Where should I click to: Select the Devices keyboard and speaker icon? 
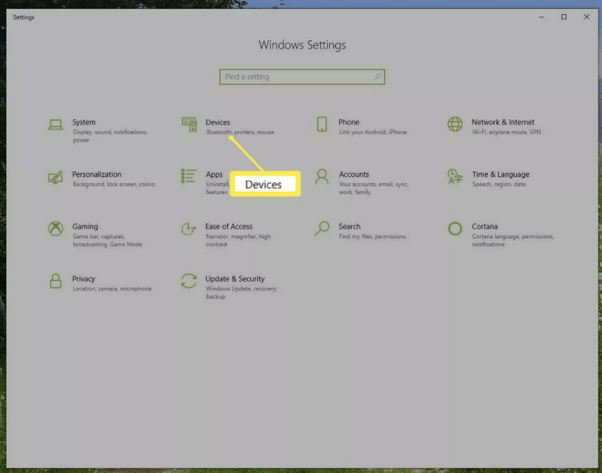pyautogui.click(x=189, y=125)
